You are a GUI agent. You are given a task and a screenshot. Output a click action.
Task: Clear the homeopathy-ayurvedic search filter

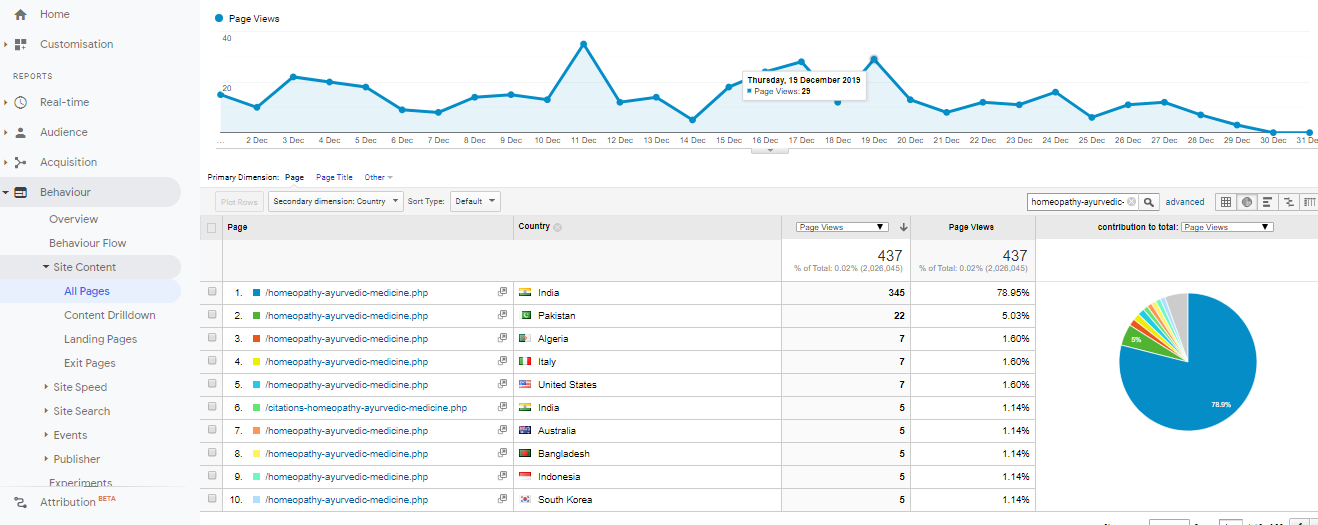click(x=1131, y=202)
